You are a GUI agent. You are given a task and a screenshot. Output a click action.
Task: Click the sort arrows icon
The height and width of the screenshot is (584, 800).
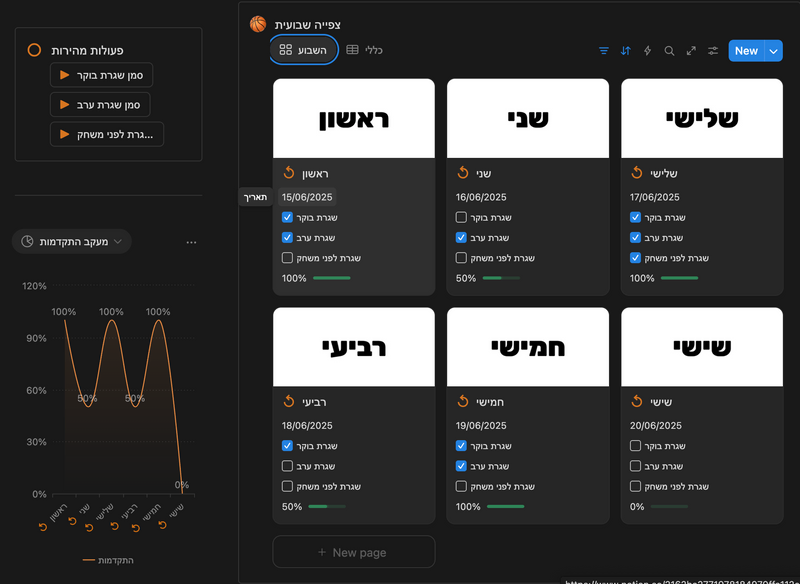(x=626, y=50)
